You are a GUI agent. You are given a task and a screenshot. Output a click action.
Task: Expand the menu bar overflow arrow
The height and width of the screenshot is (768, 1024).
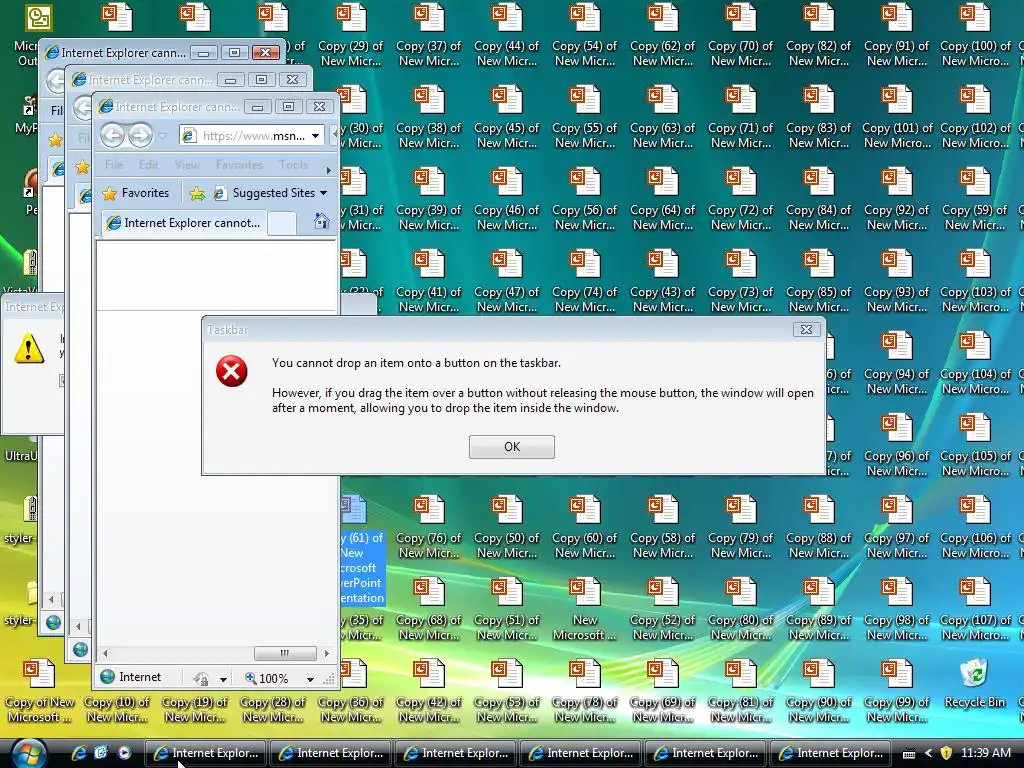click(x=328, y=170)
